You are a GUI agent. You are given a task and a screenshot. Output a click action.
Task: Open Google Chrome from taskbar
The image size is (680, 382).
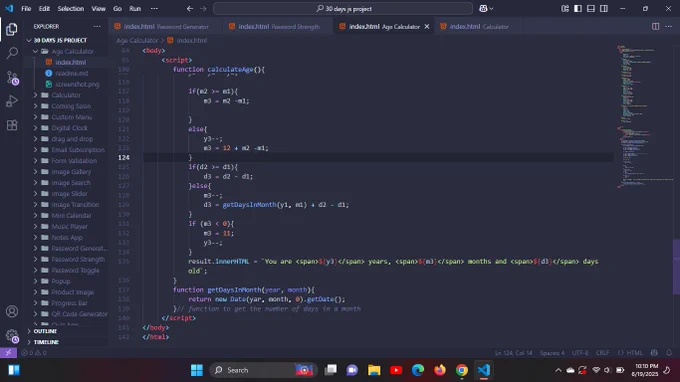[462, 370]
